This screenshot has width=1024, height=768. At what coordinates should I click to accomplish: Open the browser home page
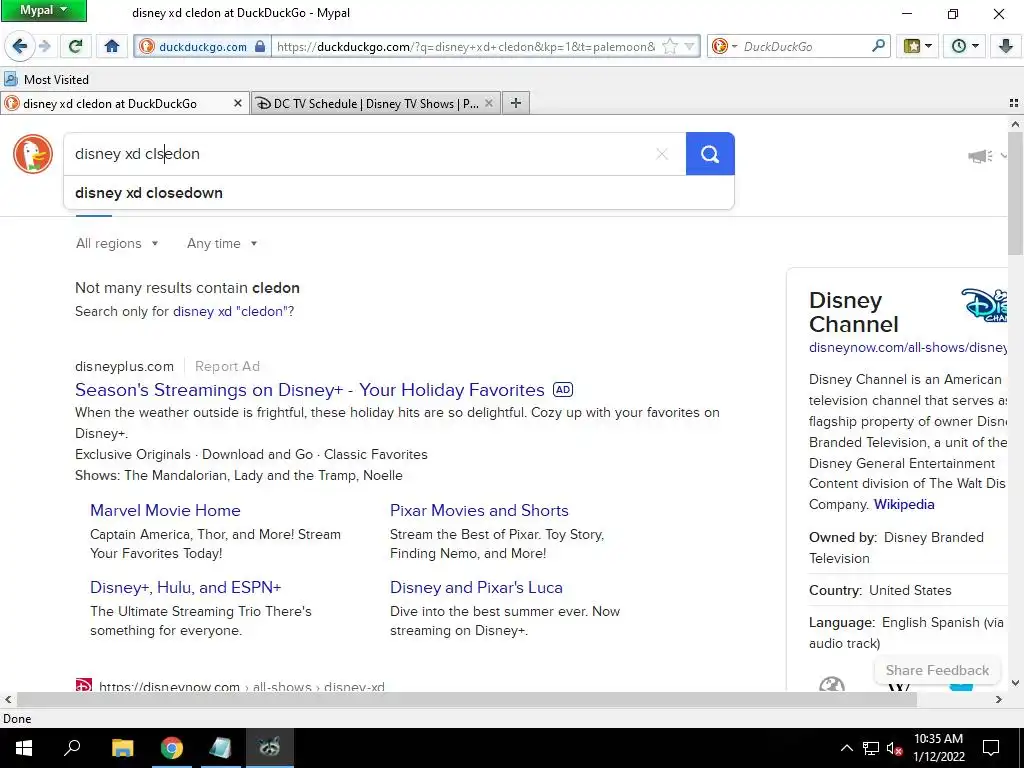tap(112, 46)
